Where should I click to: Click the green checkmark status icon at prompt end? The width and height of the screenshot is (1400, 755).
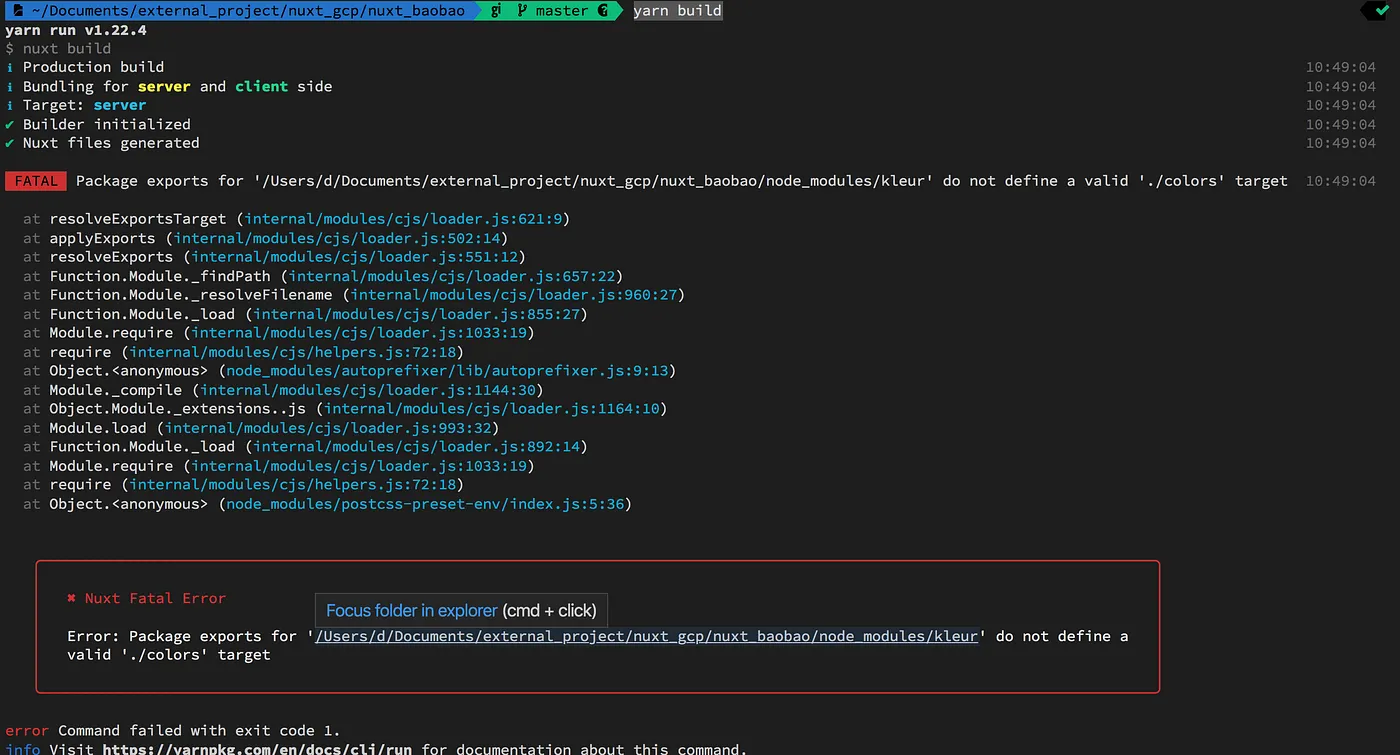coord(1381,11)
